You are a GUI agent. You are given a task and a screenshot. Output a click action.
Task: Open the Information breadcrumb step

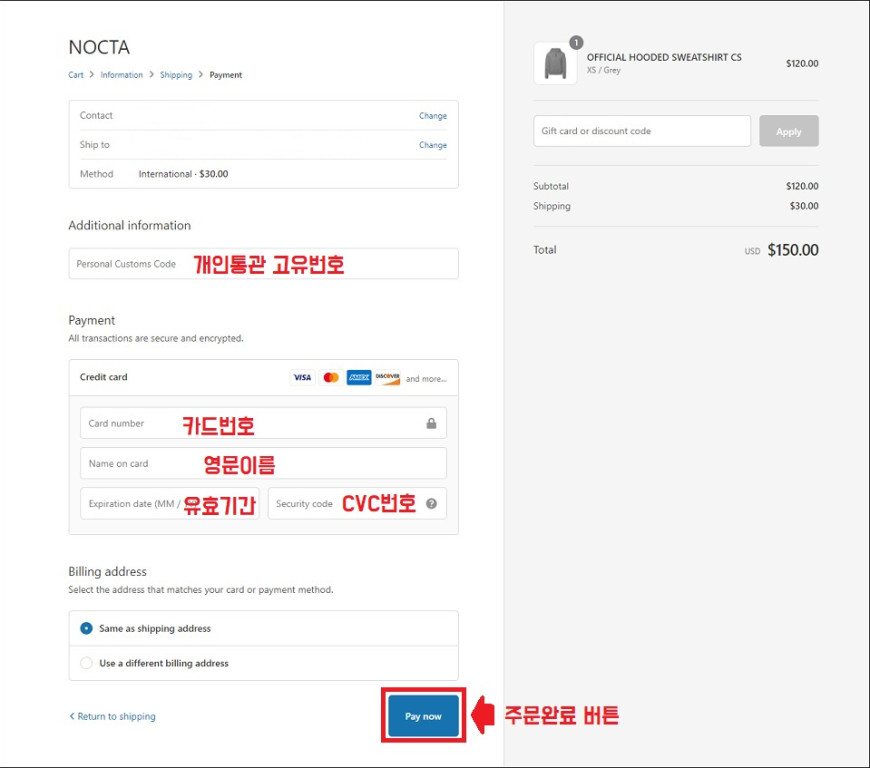pos(122,75)
